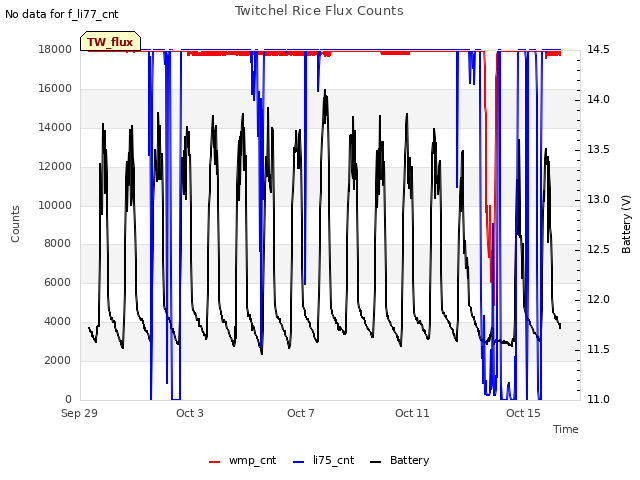Click the TW_flux annotation label
640x480 pixels.
click(x=110, y=42)
